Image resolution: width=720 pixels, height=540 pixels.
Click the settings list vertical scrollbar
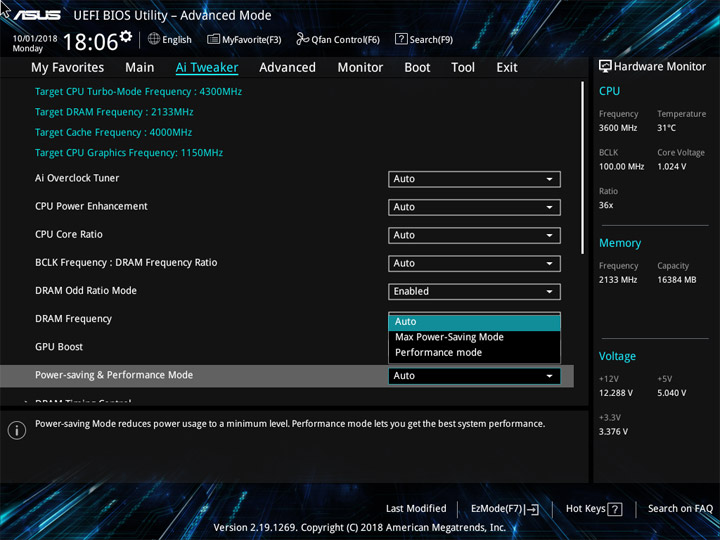coord(583,168)
